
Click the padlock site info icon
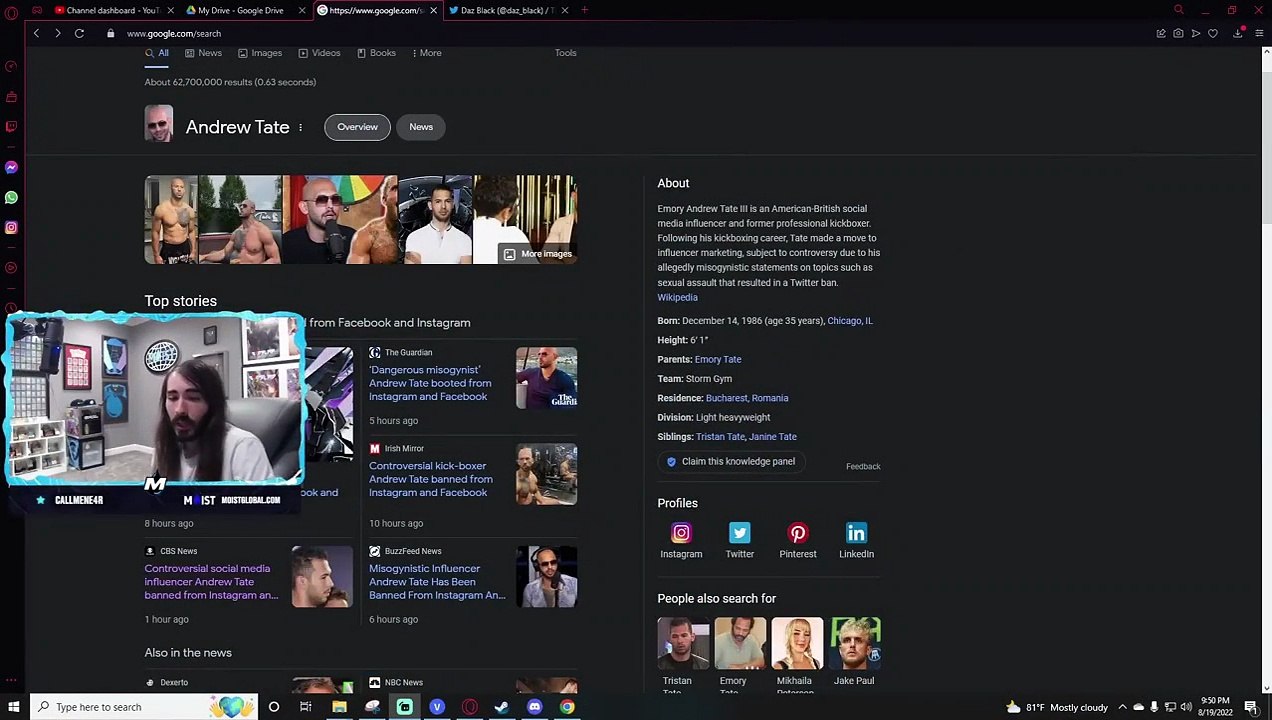point(110,33)
